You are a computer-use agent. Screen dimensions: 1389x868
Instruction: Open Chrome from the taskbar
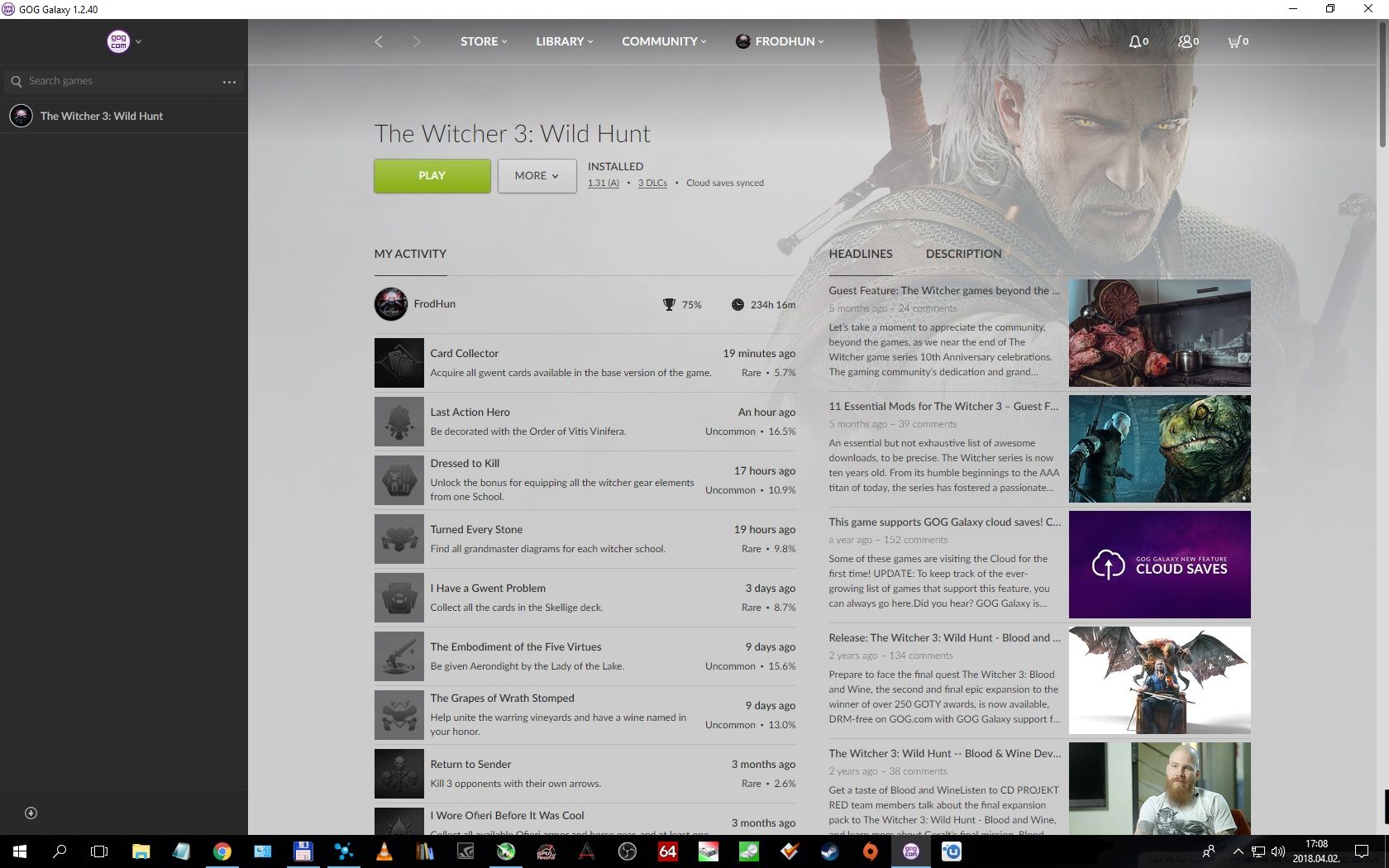pos(222,851)
